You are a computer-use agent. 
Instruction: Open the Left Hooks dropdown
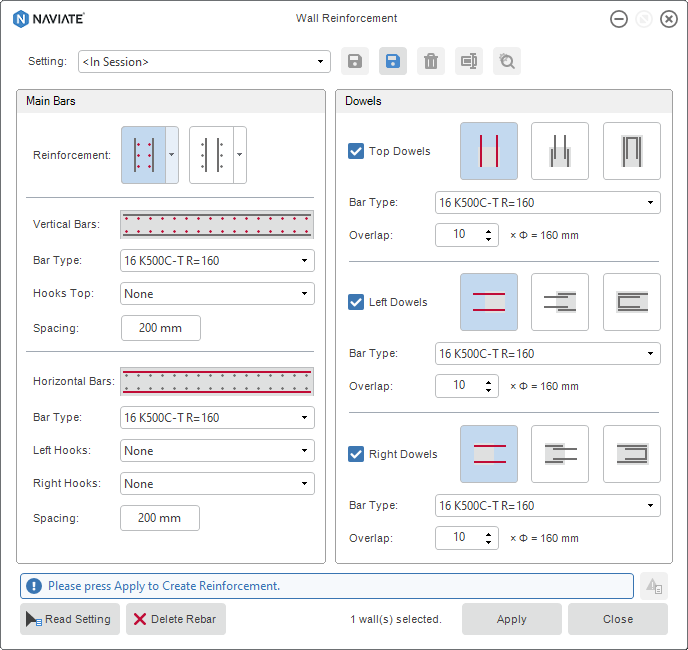coord(217,451)
